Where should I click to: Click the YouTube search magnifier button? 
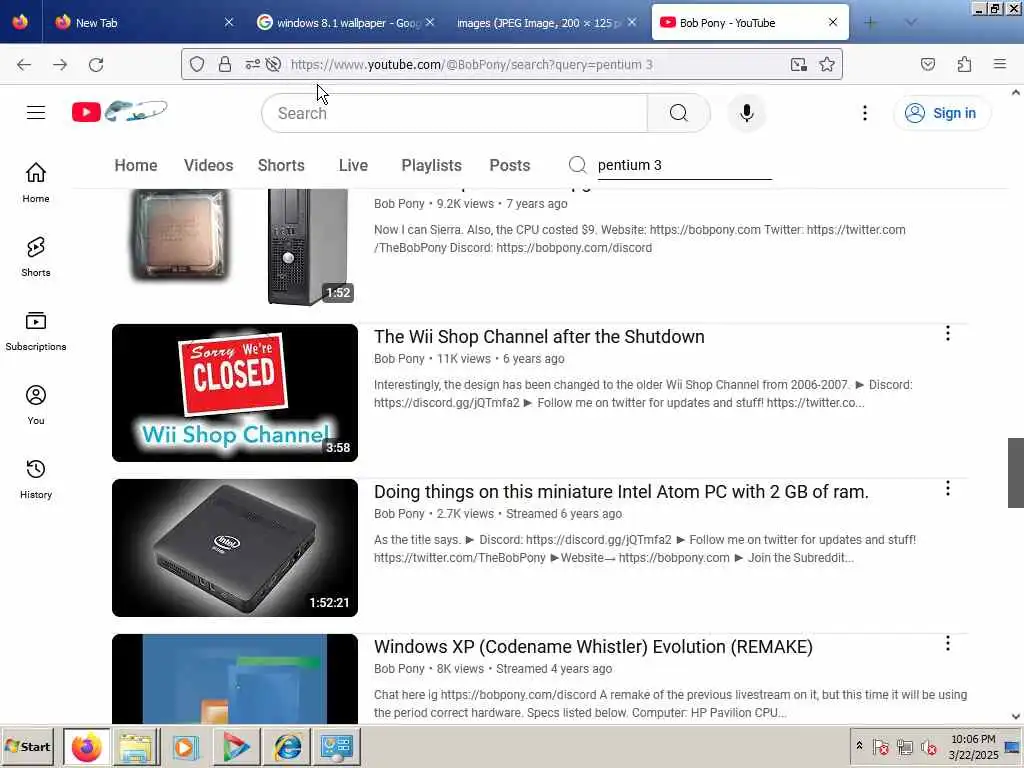click(679, 113)
